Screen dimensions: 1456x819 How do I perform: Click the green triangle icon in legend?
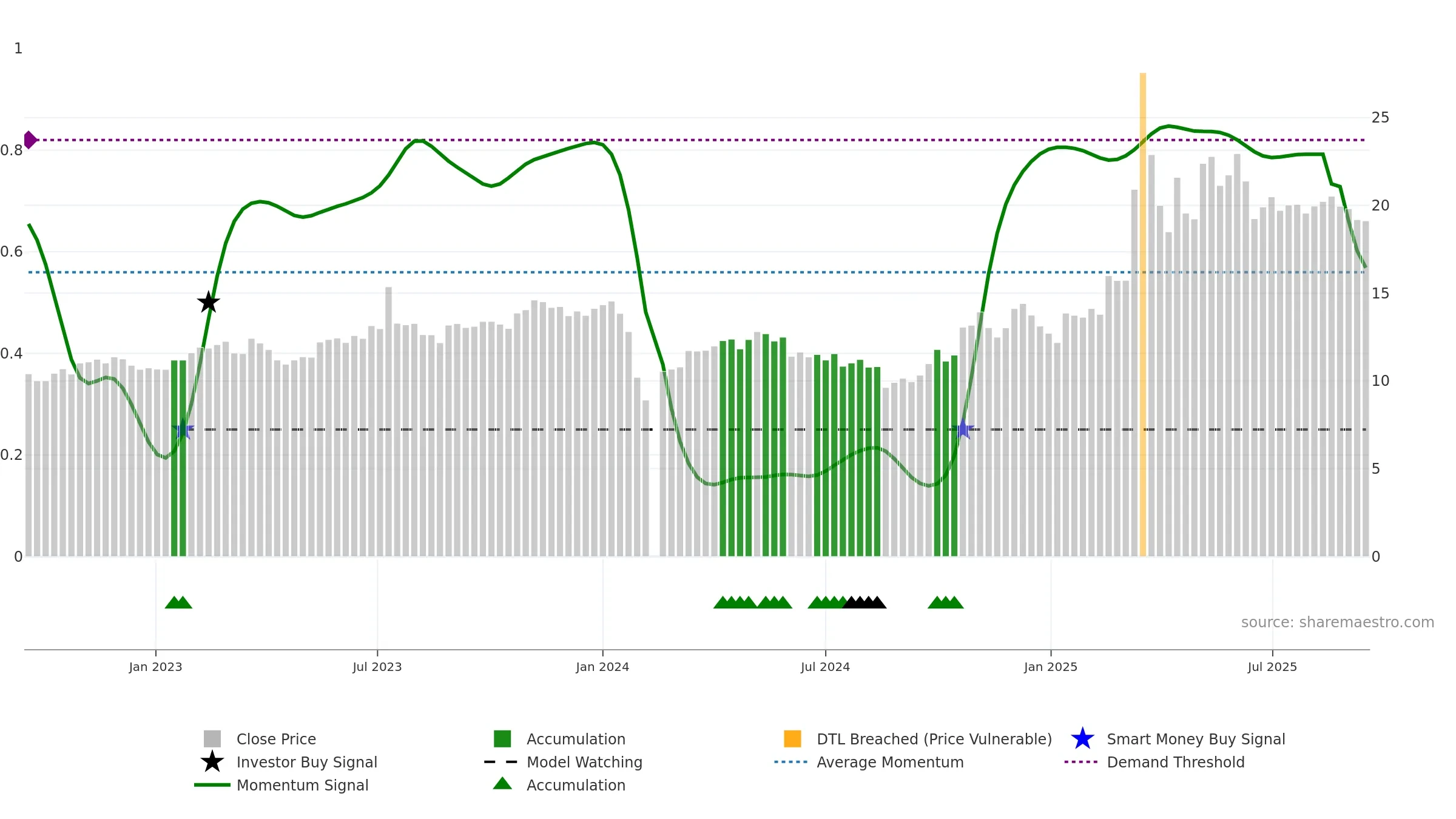point(502,784)
